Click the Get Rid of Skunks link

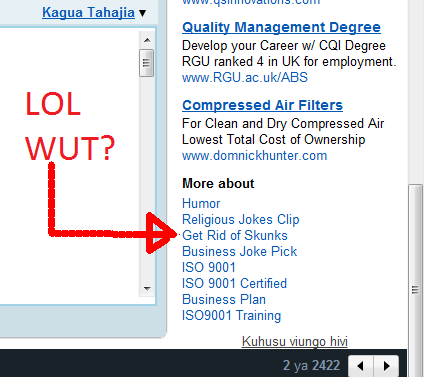point(235,235)
